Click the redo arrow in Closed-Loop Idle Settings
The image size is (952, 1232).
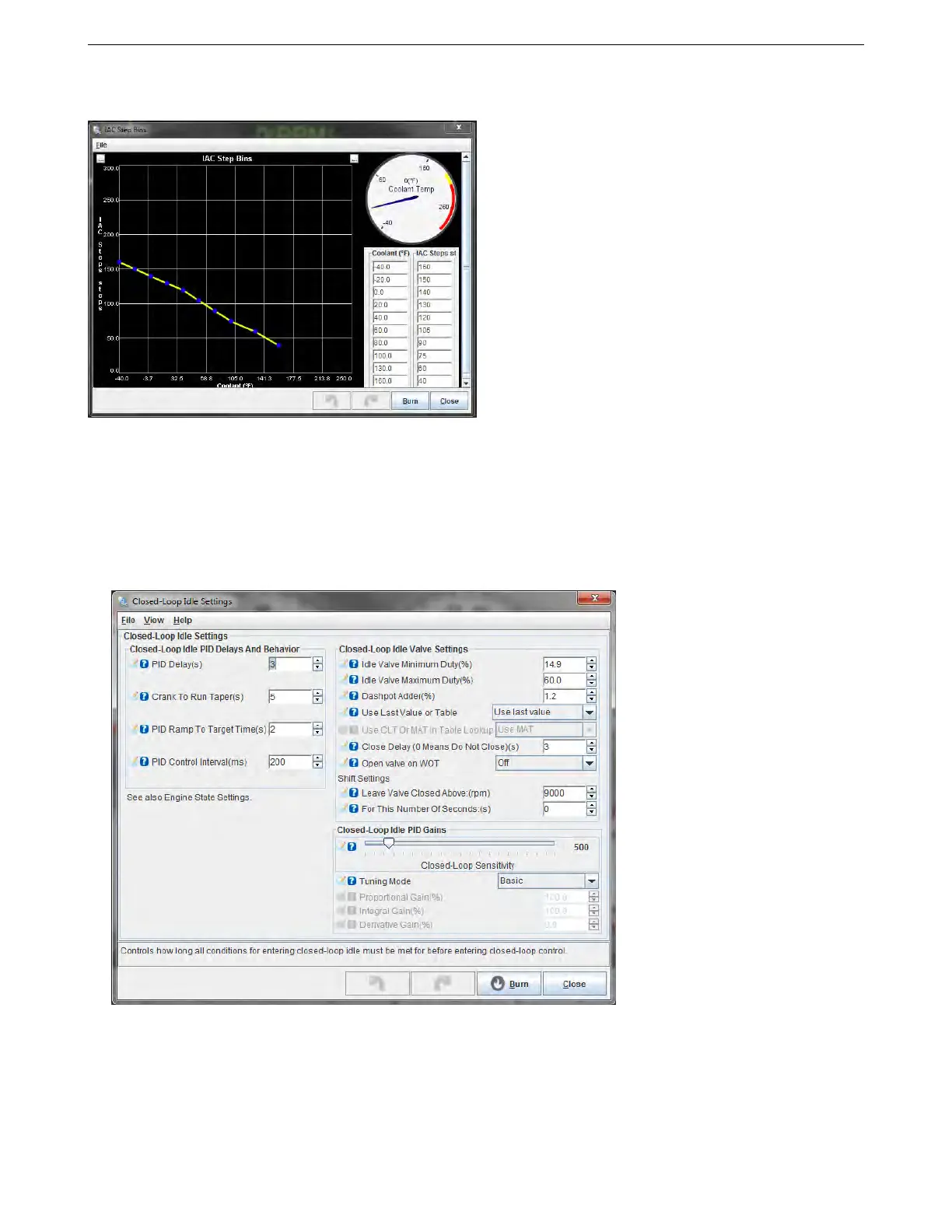(443, 984)
